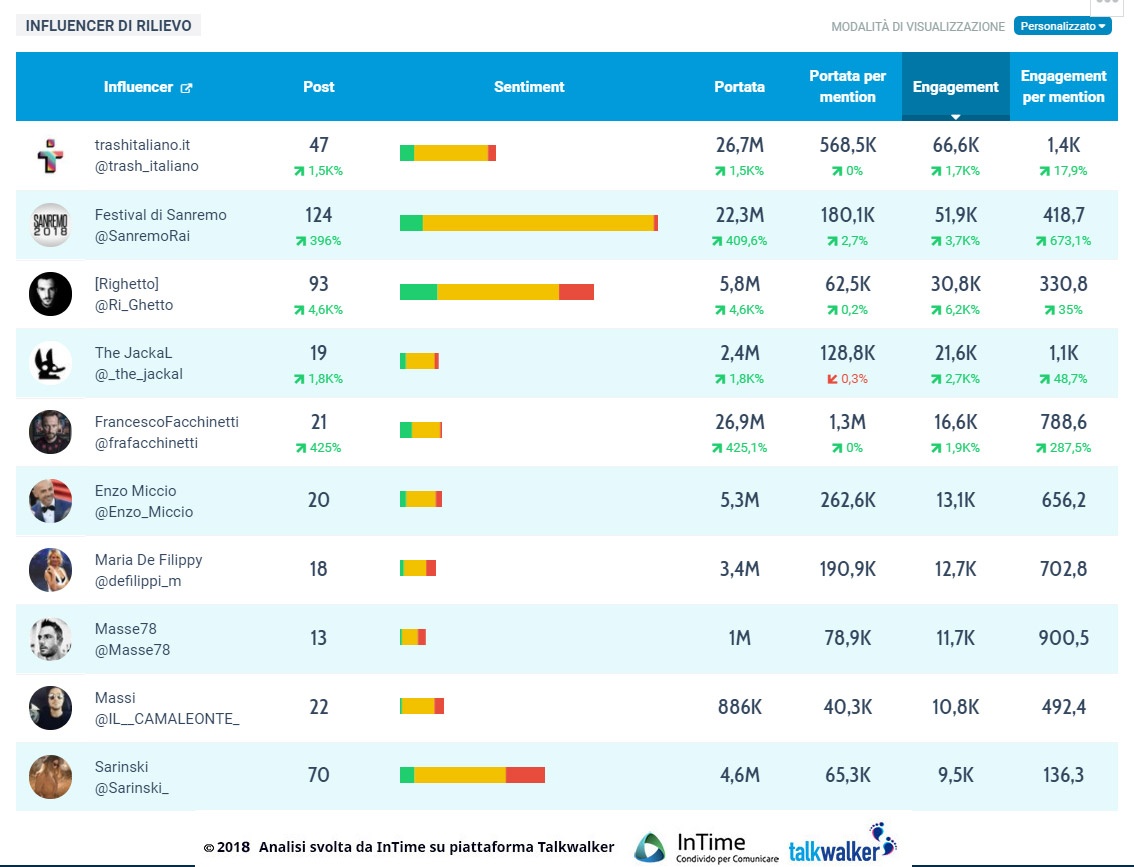
Task: Click the Engagement column header
Action: [955, 87]
